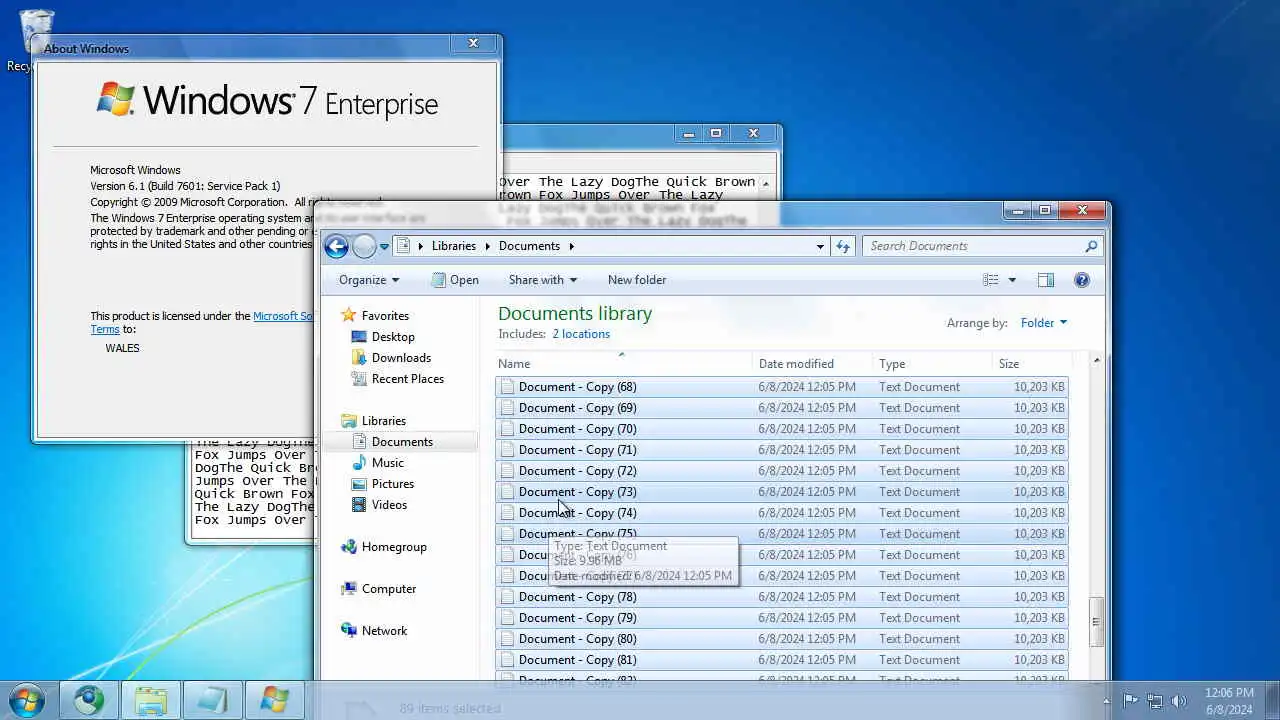
Task: Click the New folder button
Action: click(x=637, y=280)
